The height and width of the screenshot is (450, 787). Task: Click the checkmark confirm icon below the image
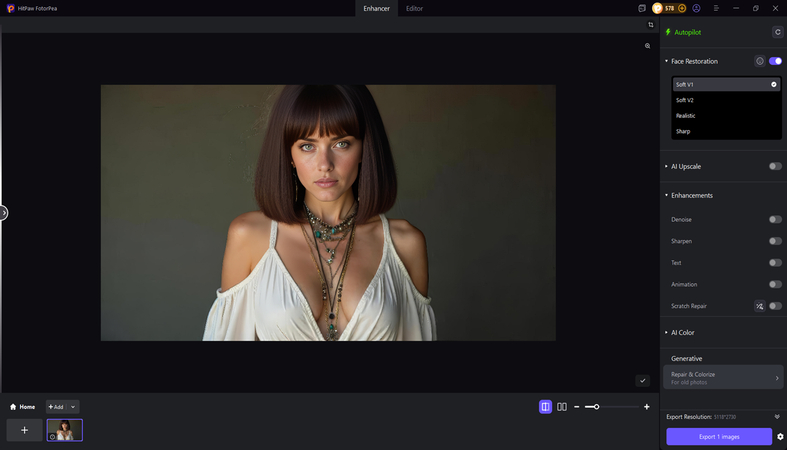tap(642, 381)
